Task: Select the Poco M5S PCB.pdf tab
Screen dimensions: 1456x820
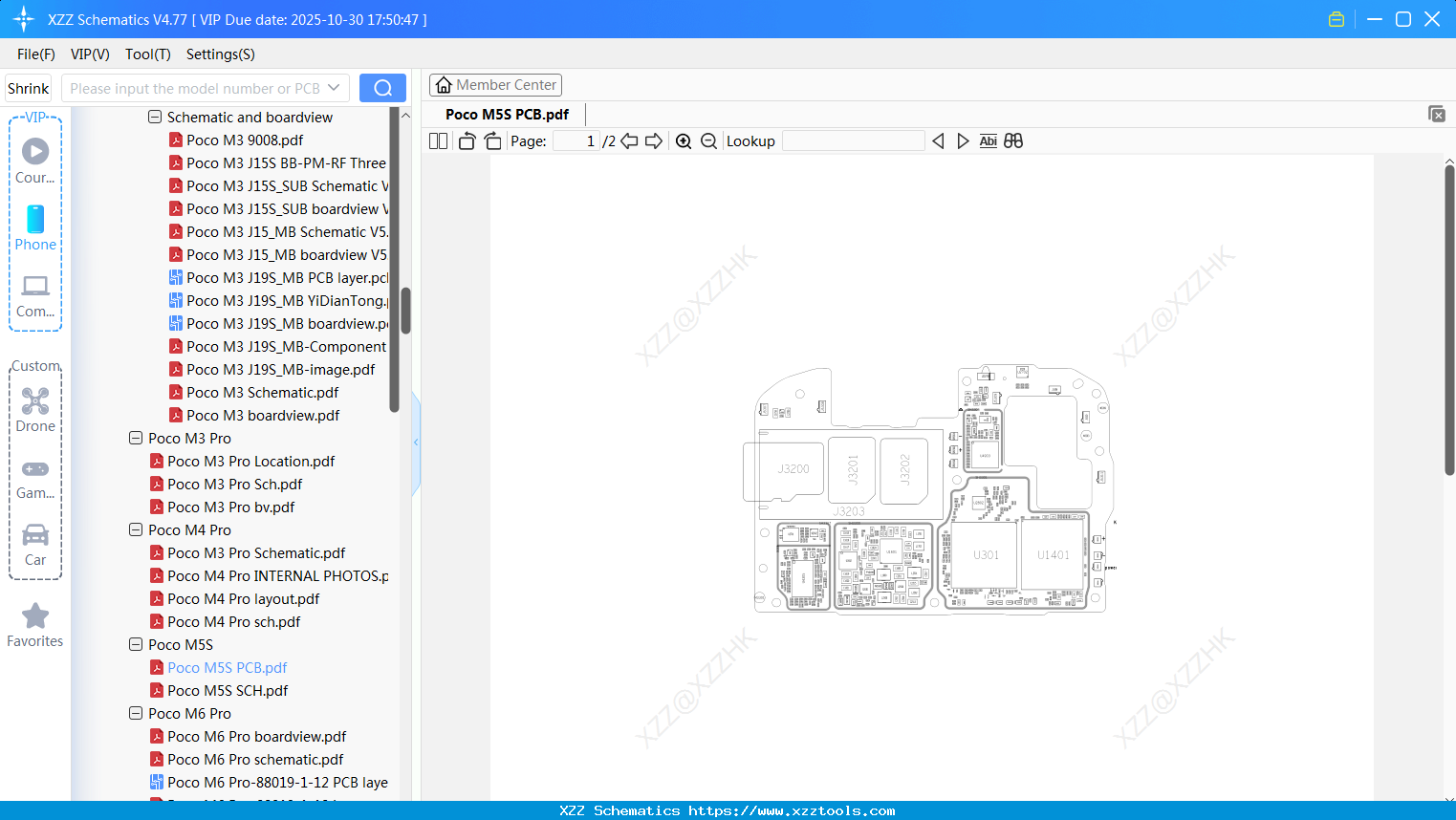Action: tap(507, 115)
